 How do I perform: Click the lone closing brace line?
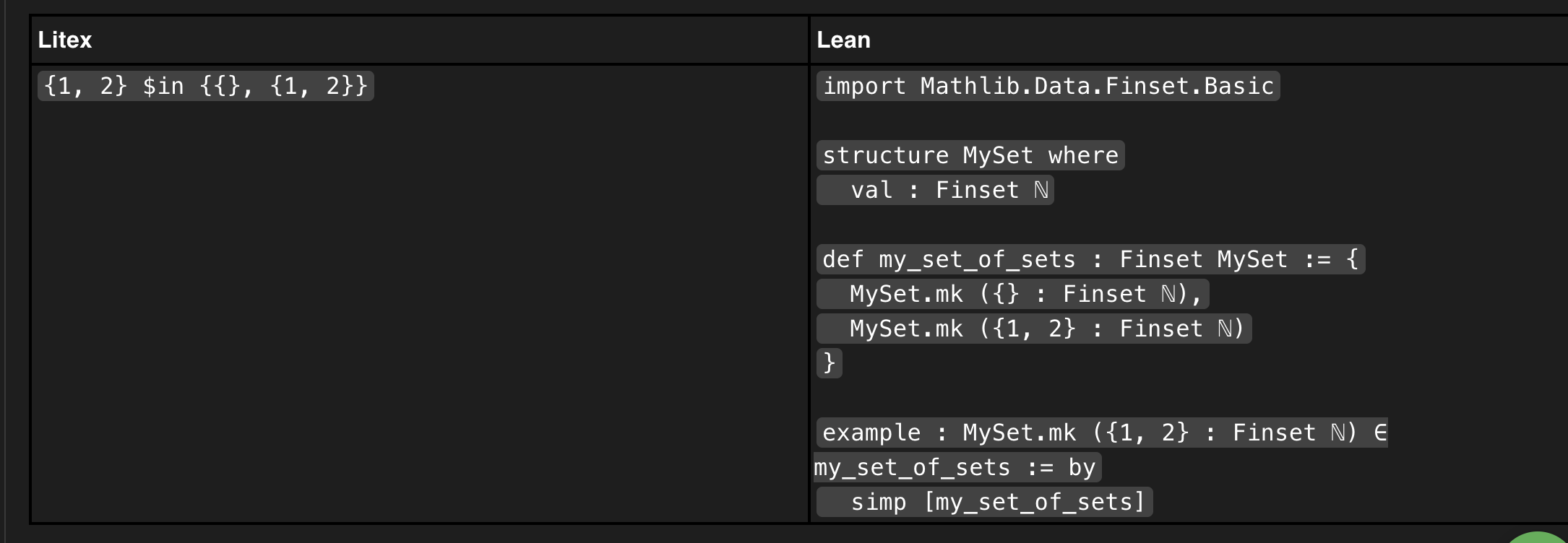click(829, 362)
